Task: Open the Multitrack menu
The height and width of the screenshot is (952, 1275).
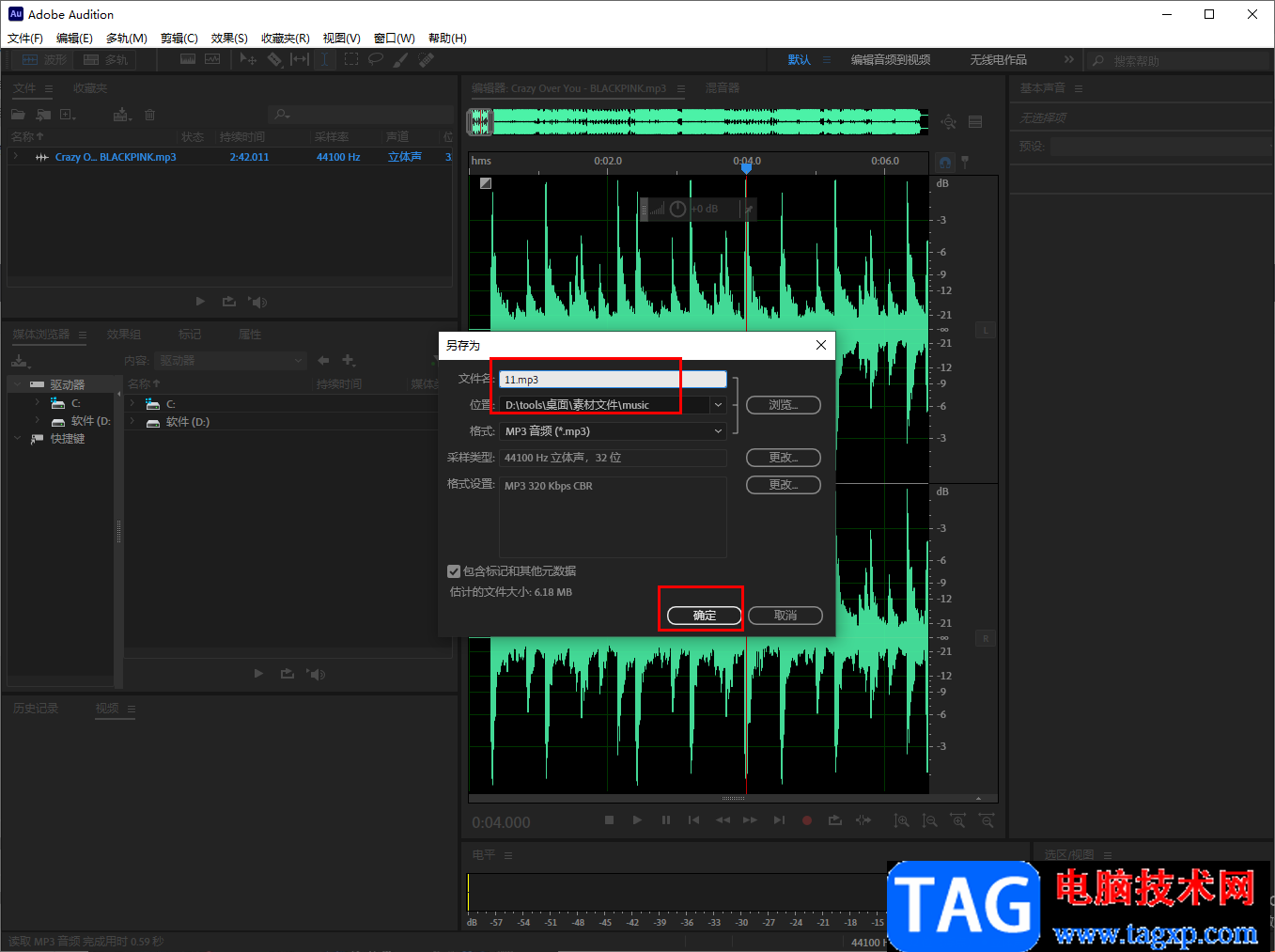Action: [x=127, y=38]
